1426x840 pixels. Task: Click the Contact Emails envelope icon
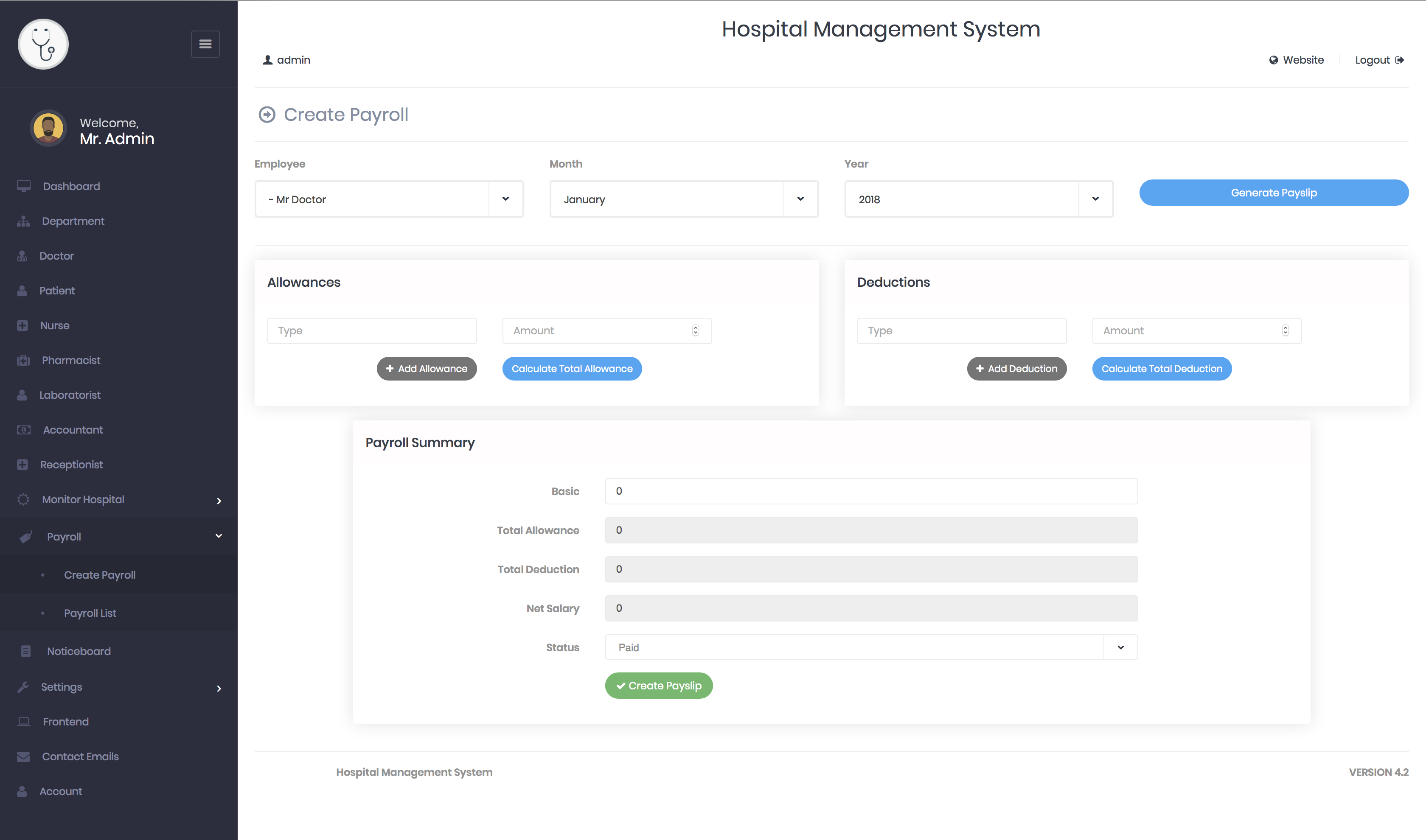pyautogui.click(x=23, y=757)
